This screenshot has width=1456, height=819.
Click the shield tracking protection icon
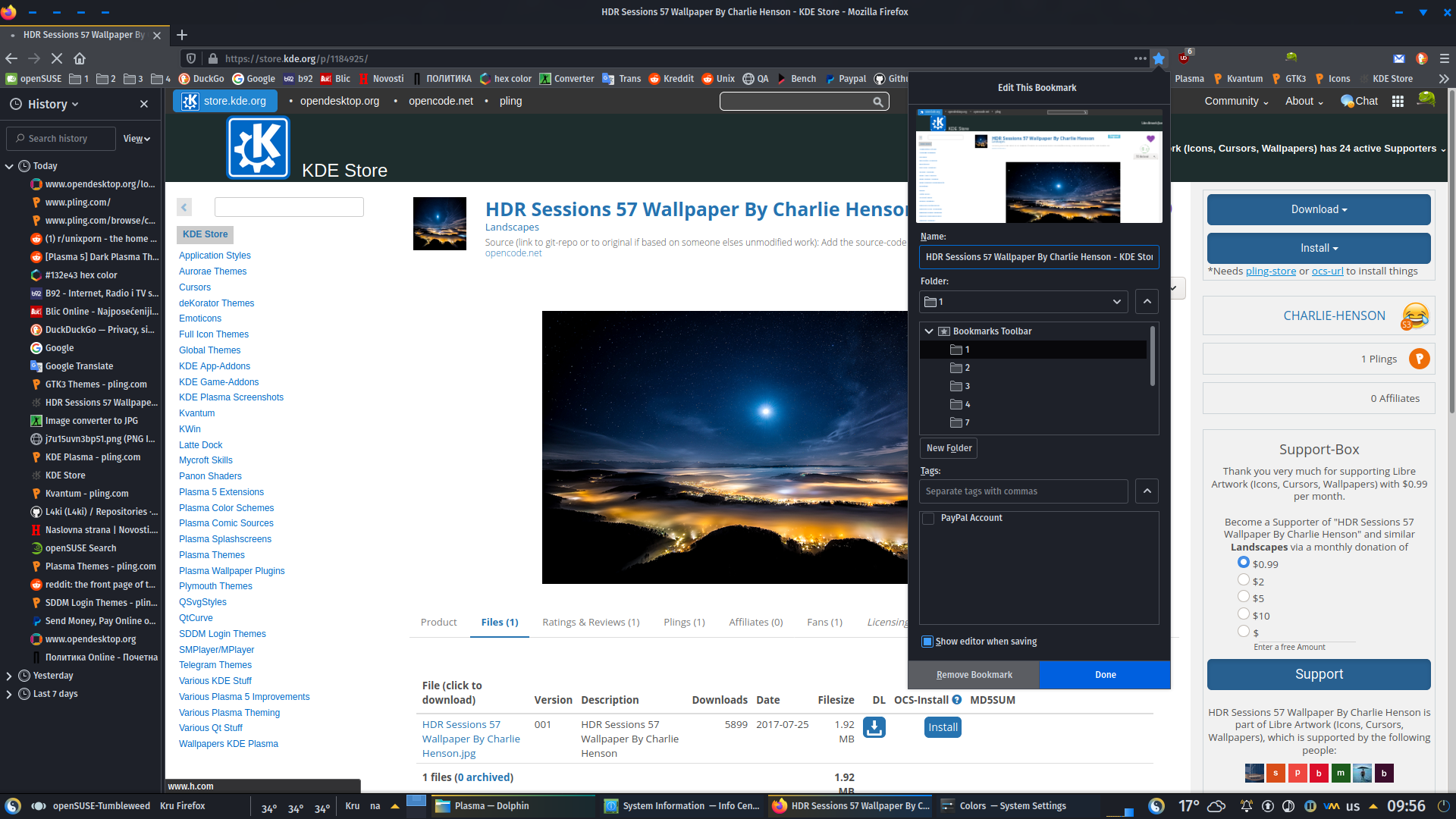point(191,58)
